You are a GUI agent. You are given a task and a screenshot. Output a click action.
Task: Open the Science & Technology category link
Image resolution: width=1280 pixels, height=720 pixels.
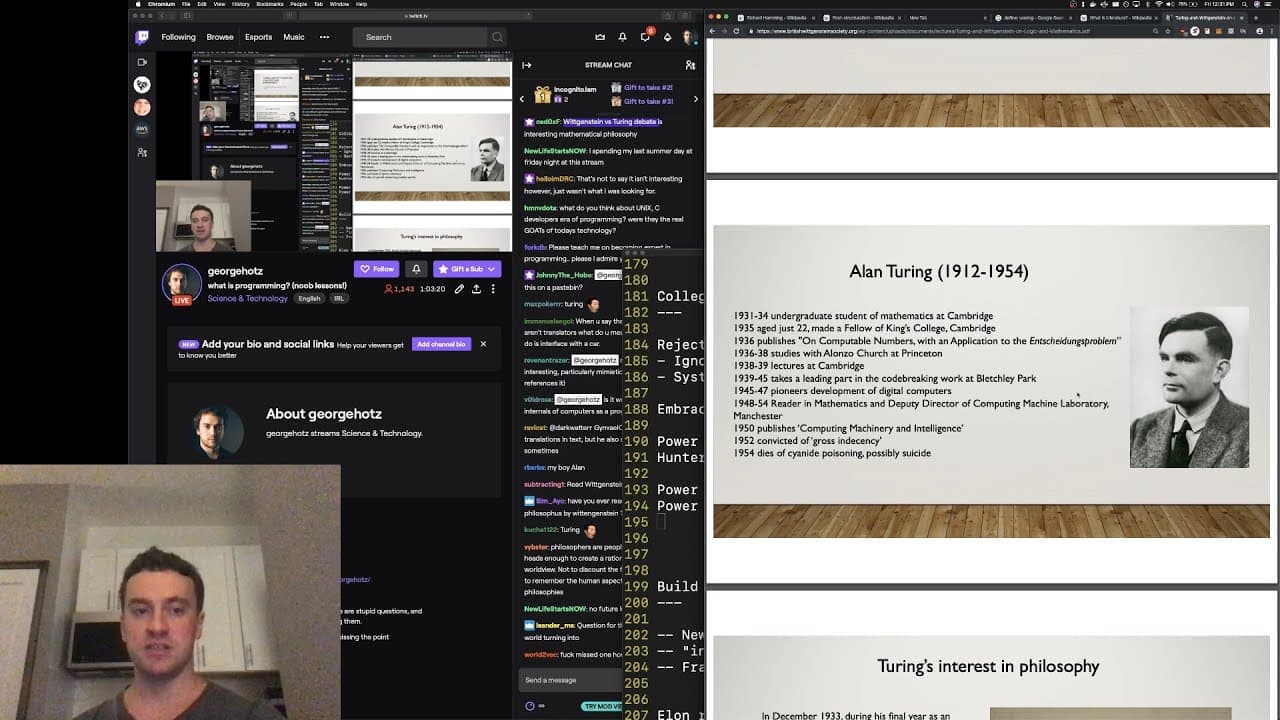click(x=247, y=298)
